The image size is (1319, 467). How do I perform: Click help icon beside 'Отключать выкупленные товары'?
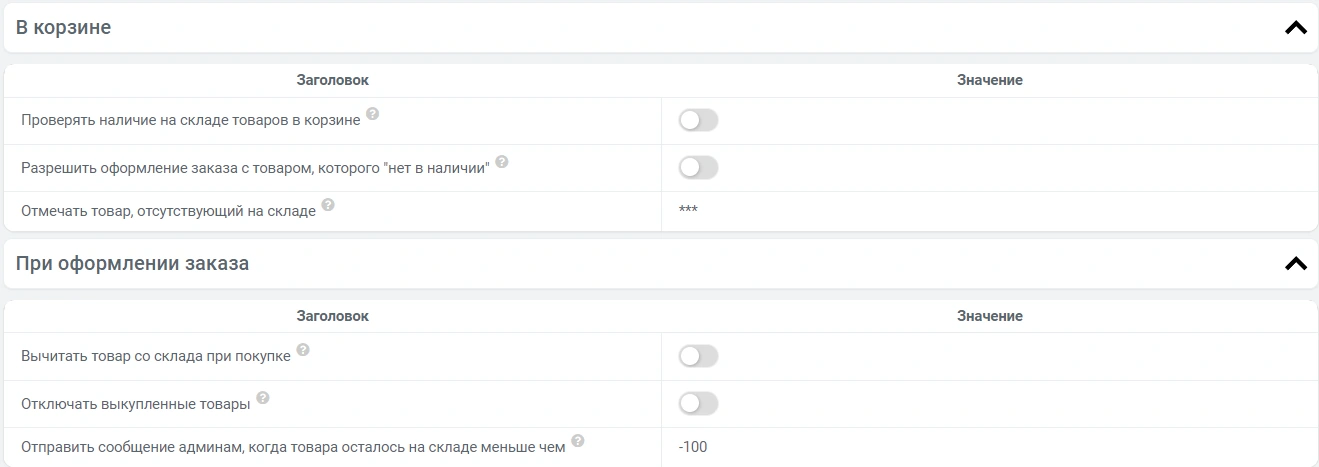tap(263, 397)
